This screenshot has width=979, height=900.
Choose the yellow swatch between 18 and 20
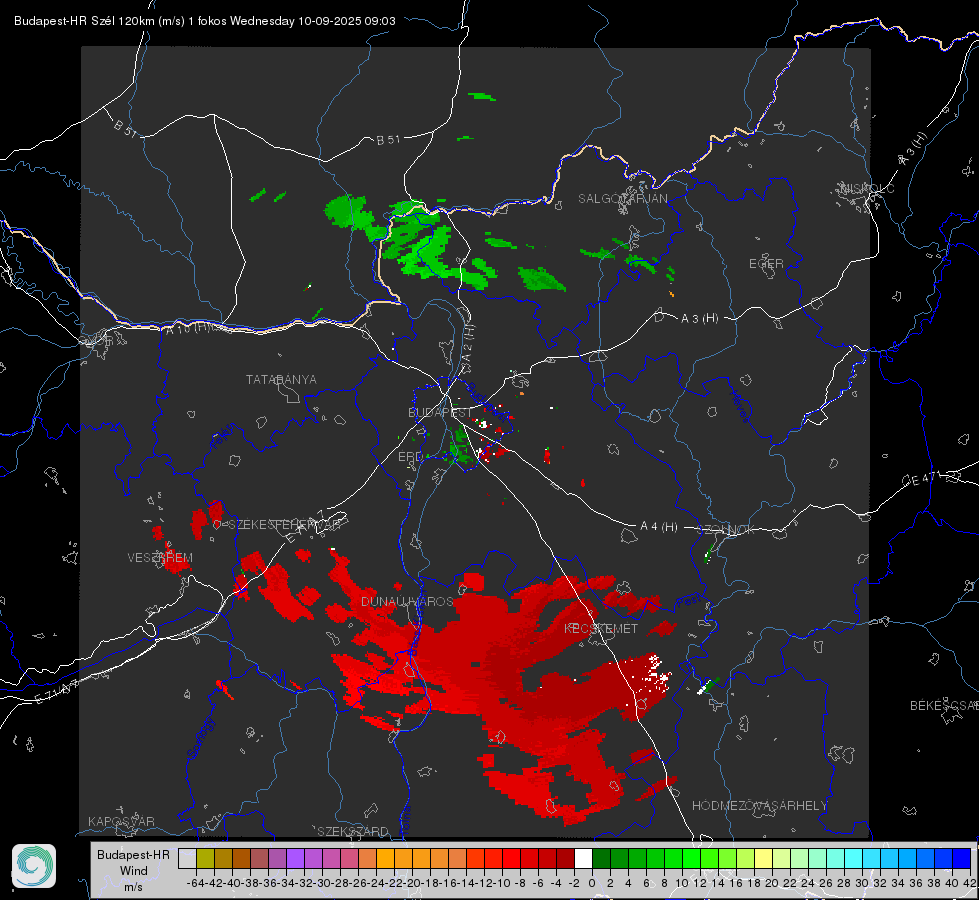(x=764, y=858)
